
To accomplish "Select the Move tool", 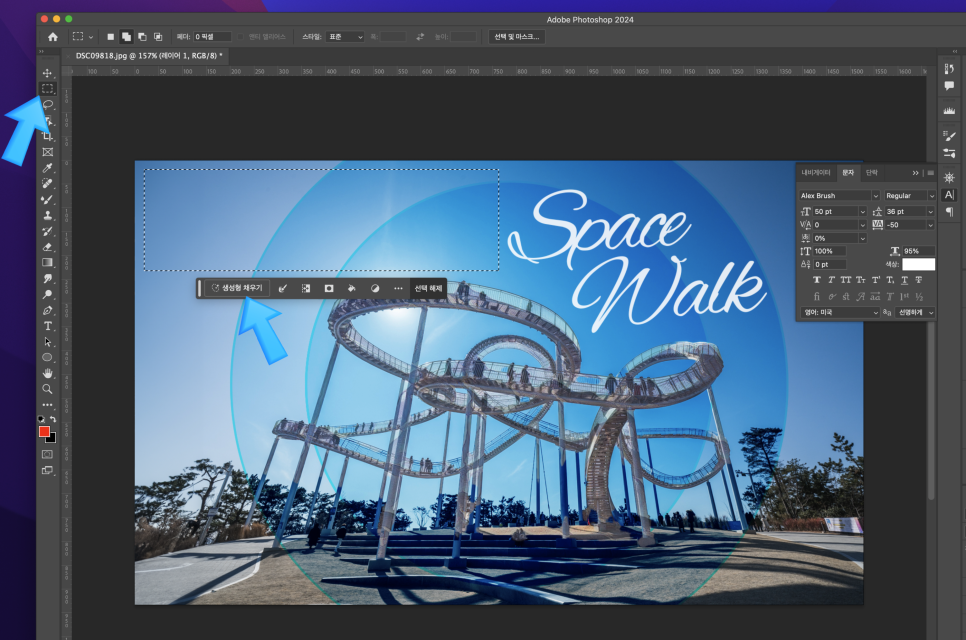I will click(x=47, y=73).
